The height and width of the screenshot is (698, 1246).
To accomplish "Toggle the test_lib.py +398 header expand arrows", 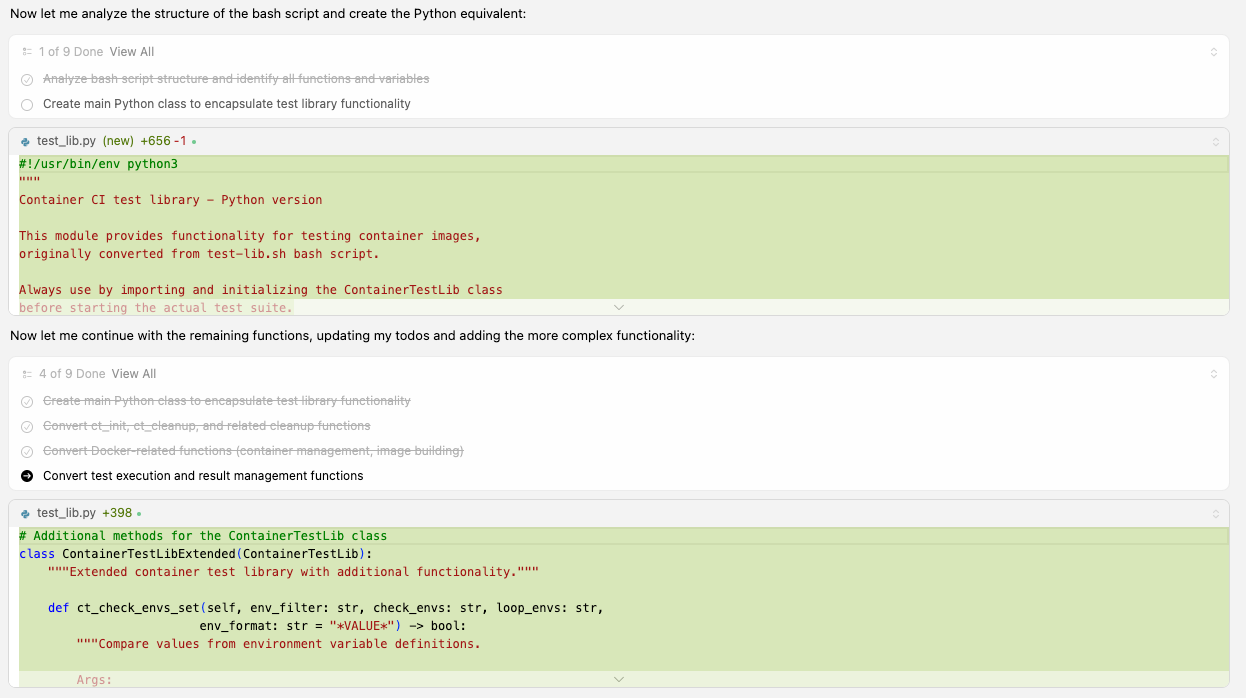I will coord(1214,513).
